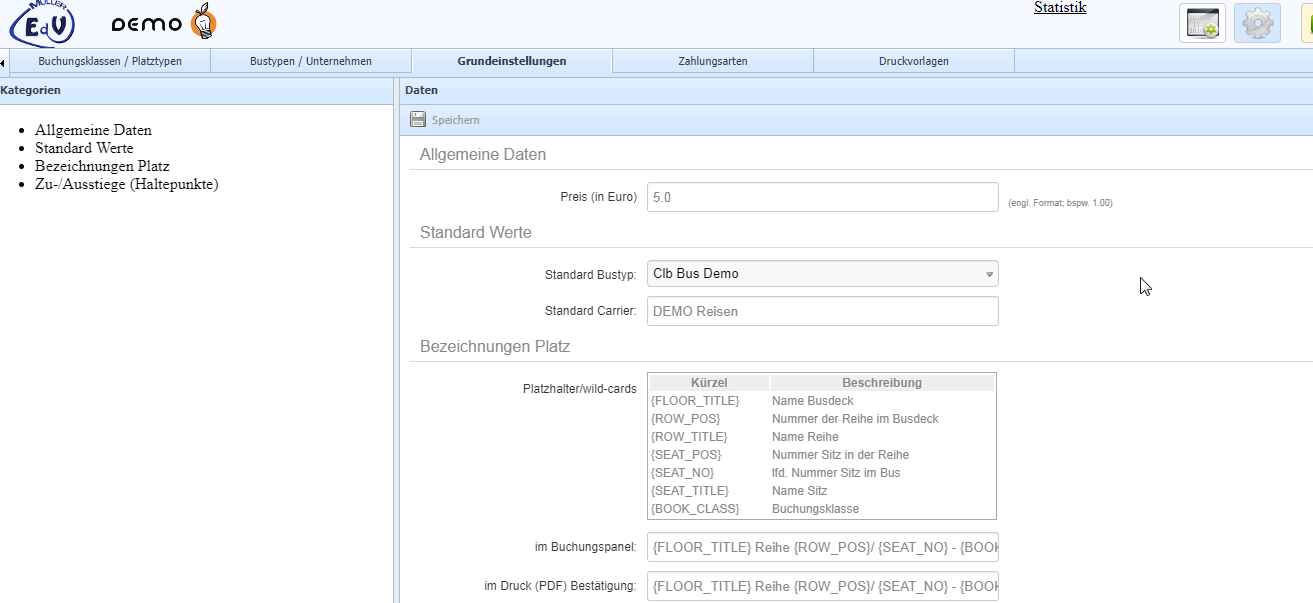
Task: Open the Bustypen / Unternehmen tab
Action: tap(311, 61)
